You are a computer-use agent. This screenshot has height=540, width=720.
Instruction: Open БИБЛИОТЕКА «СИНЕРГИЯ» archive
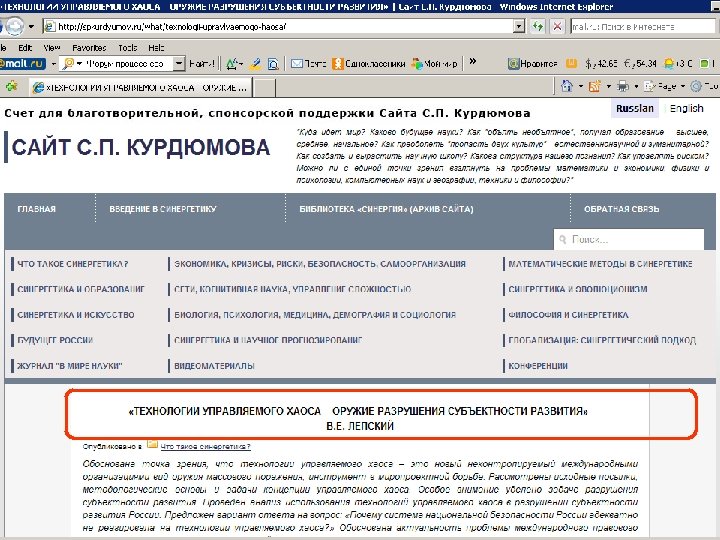386,209
